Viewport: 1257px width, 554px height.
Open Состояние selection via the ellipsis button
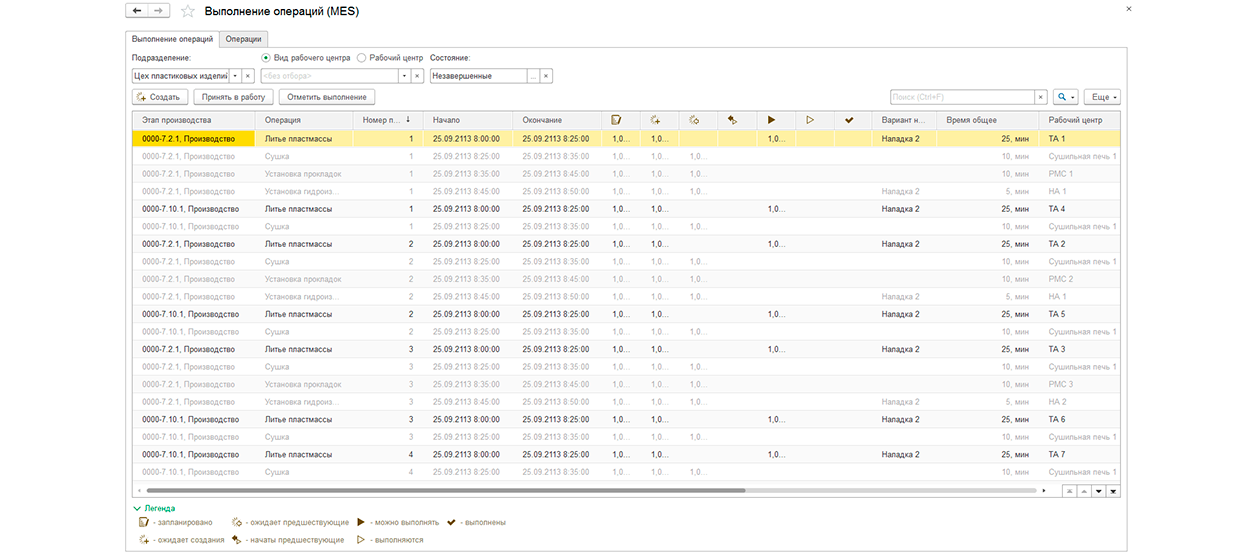coord(534,76)
